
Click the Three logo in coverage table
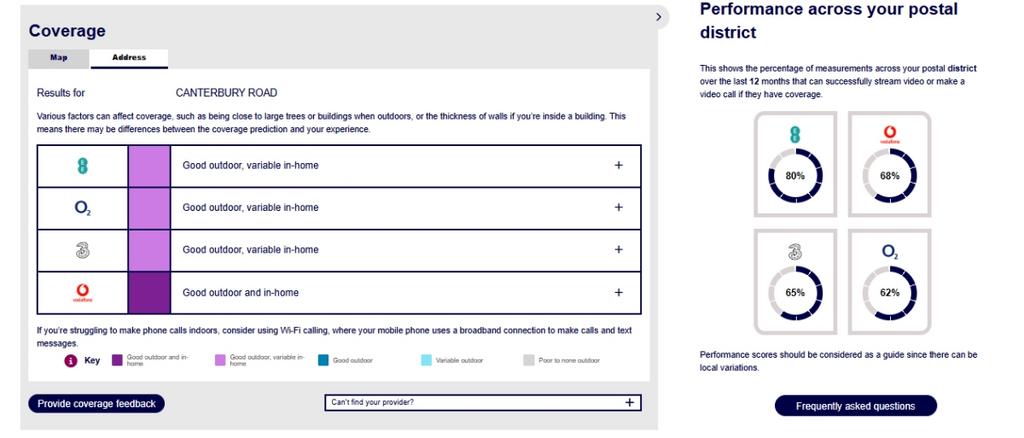[x=82, y=250]
